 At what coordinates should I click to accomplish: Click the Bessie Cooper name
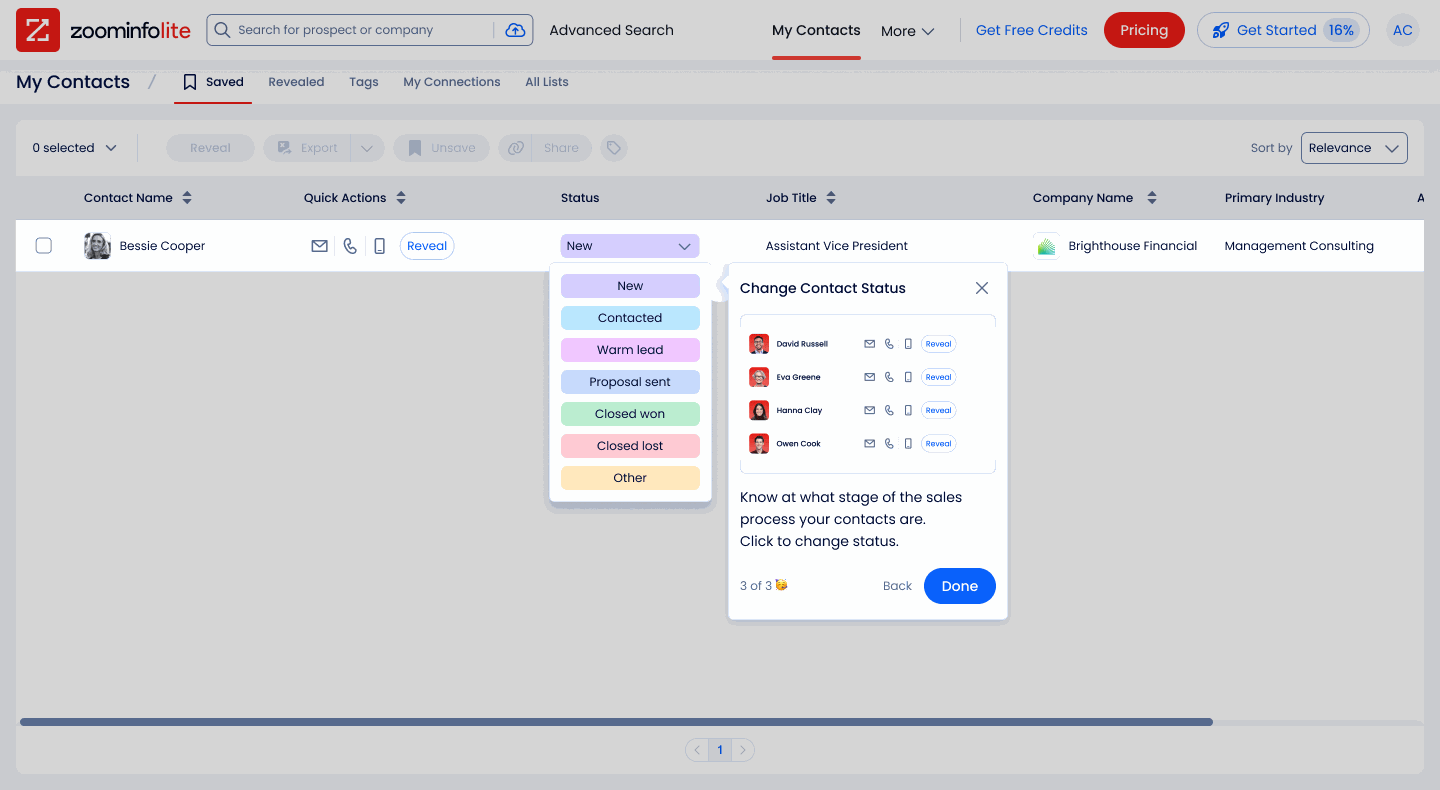point(162,246)
